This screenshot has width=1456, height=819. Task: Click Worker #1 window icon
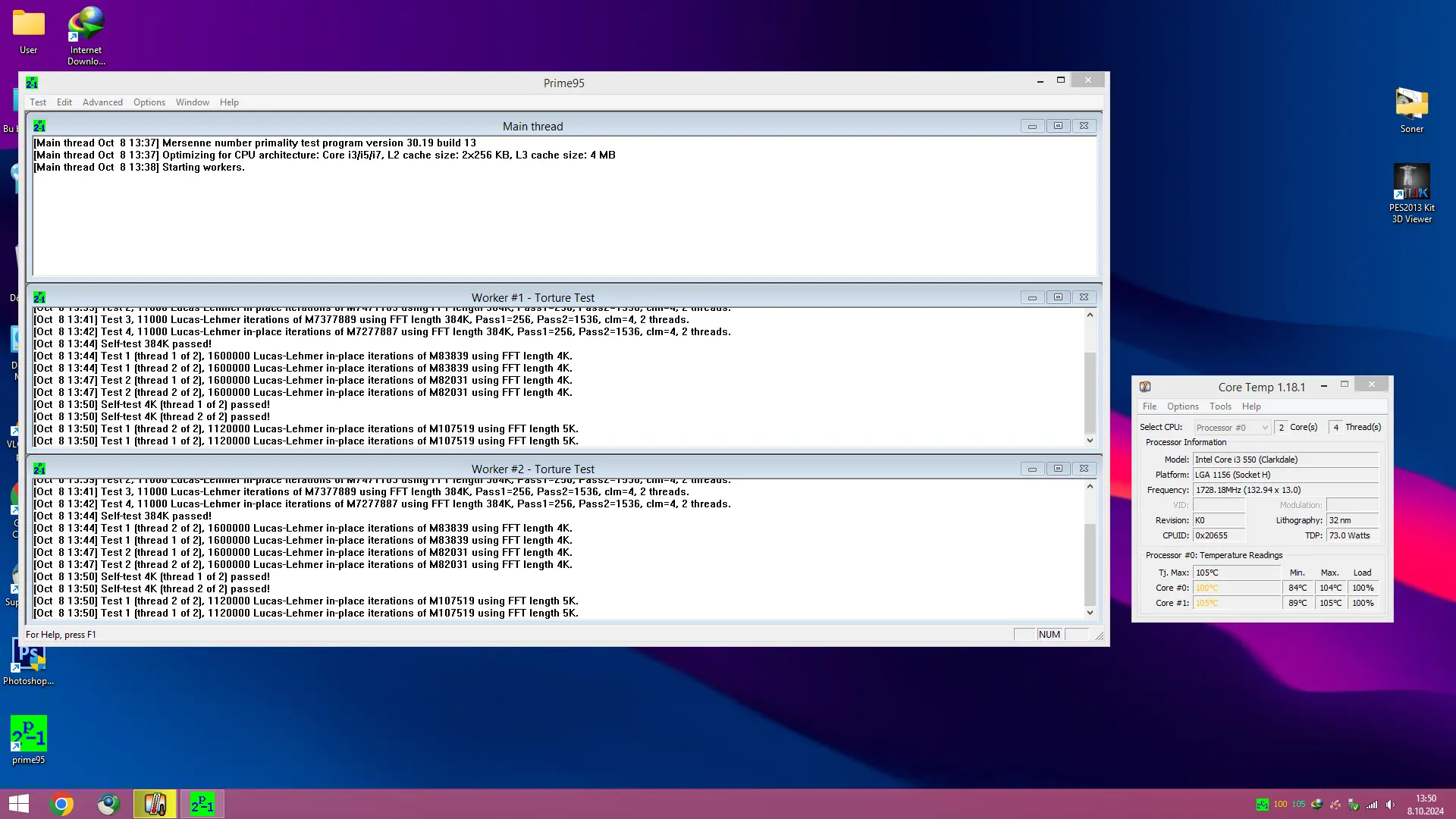point(39,297)
